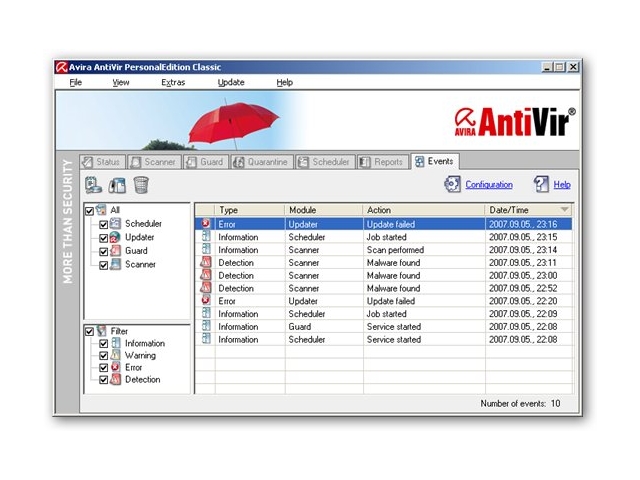640x480 pixels.
Task: Click detection icon of 23:11 Malware found row
Action: point(206,262)
